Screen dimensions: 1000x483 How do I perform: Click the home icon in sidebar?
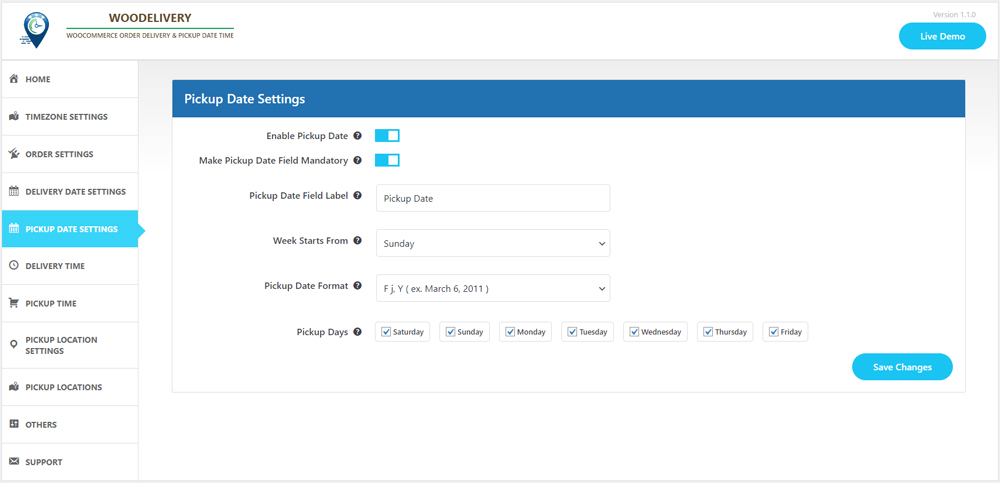(x=14, y=79)
